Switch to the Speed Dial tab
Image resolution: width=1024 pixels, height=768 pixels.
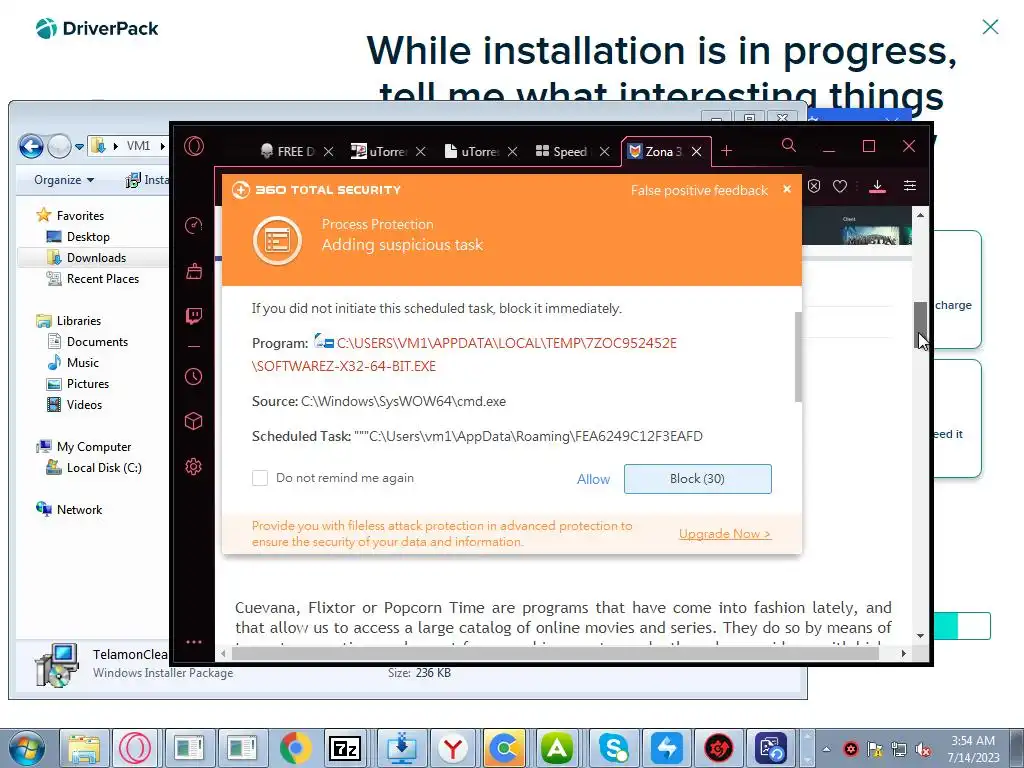point(563,152)
